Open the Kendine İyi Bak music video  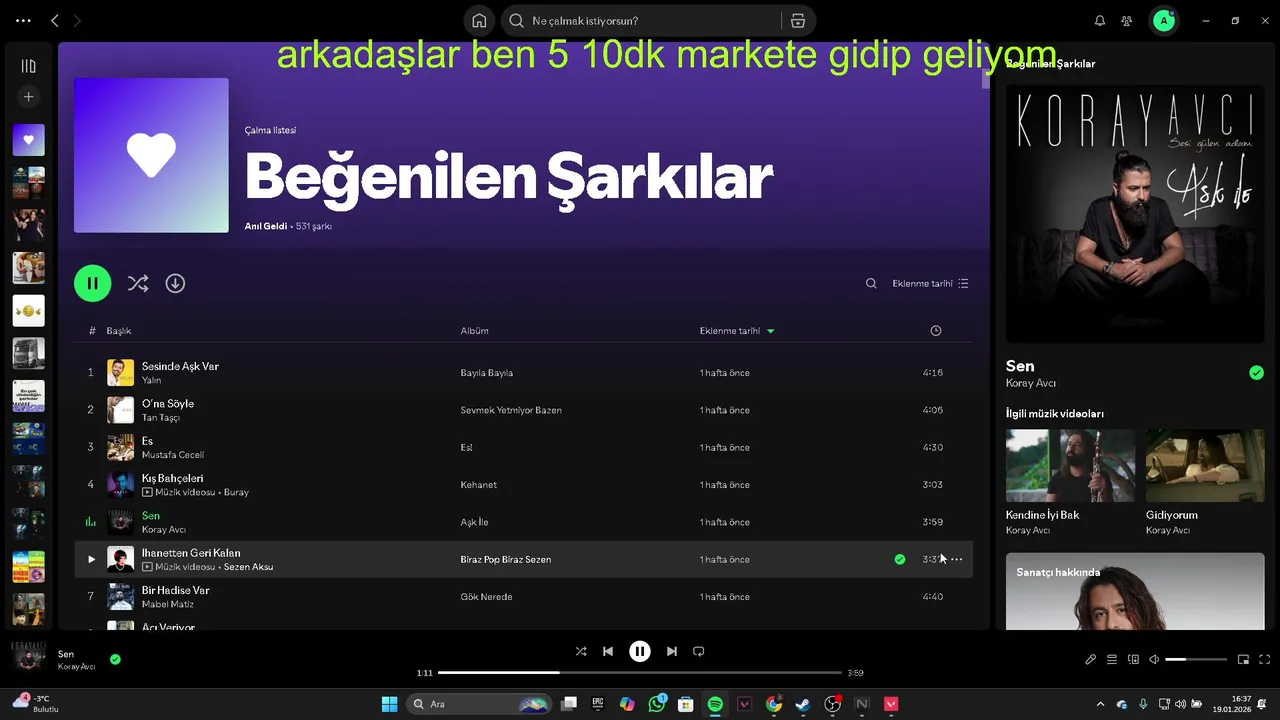click(1070, 466)
